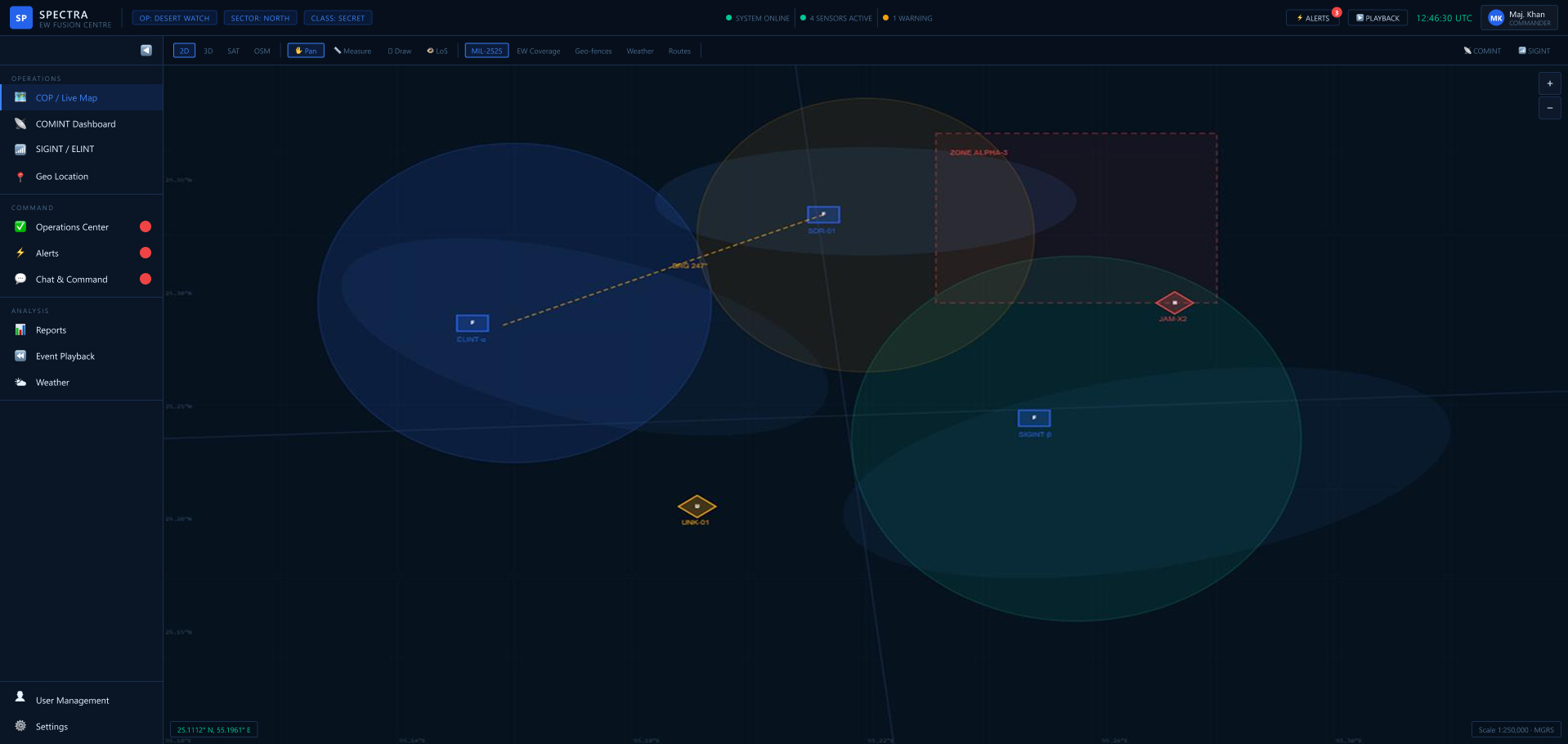Click the OP: DESERT WATCH badge
Screen dimensions: 1568x744
[174, 18]
